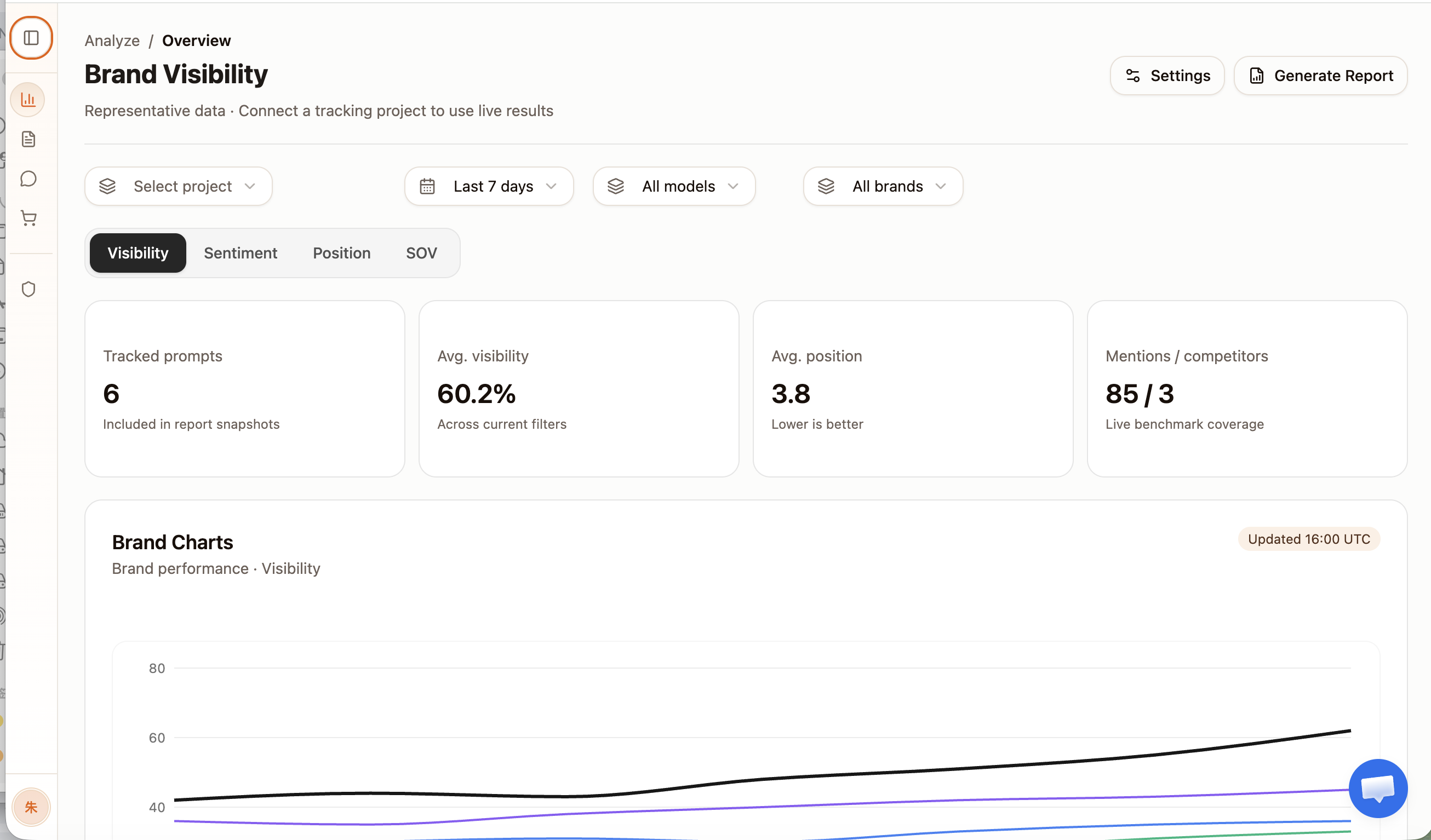Screen dimensions: 1431x840
Task: Click the Brand Visibility page title
Action: [176, 74]
